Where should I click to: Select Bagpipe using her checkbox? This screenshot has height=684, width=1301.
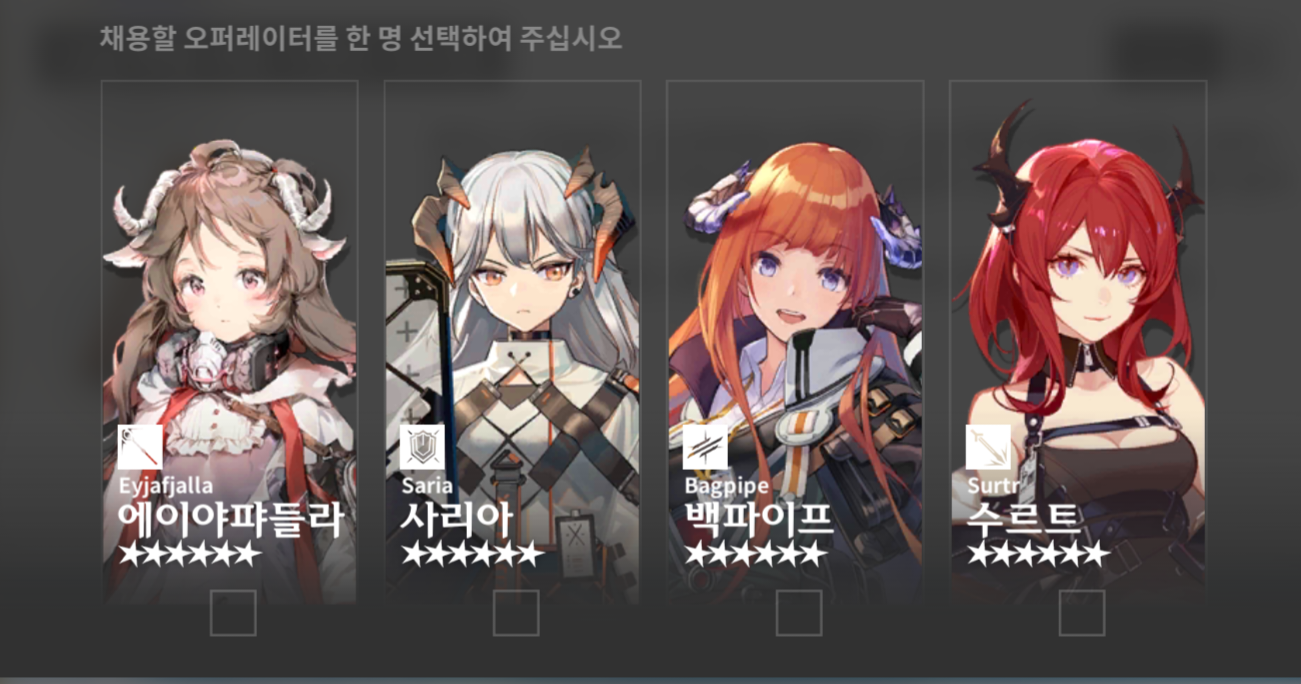coord(799,613)
